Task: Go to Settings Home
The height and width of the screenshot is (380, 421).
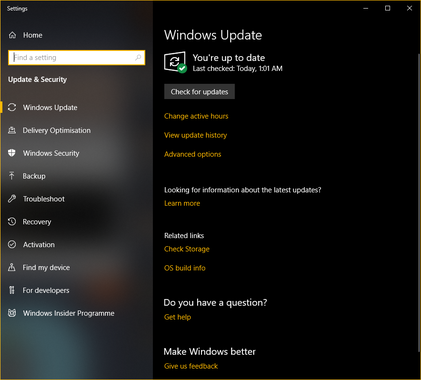Action: (33, 35)
